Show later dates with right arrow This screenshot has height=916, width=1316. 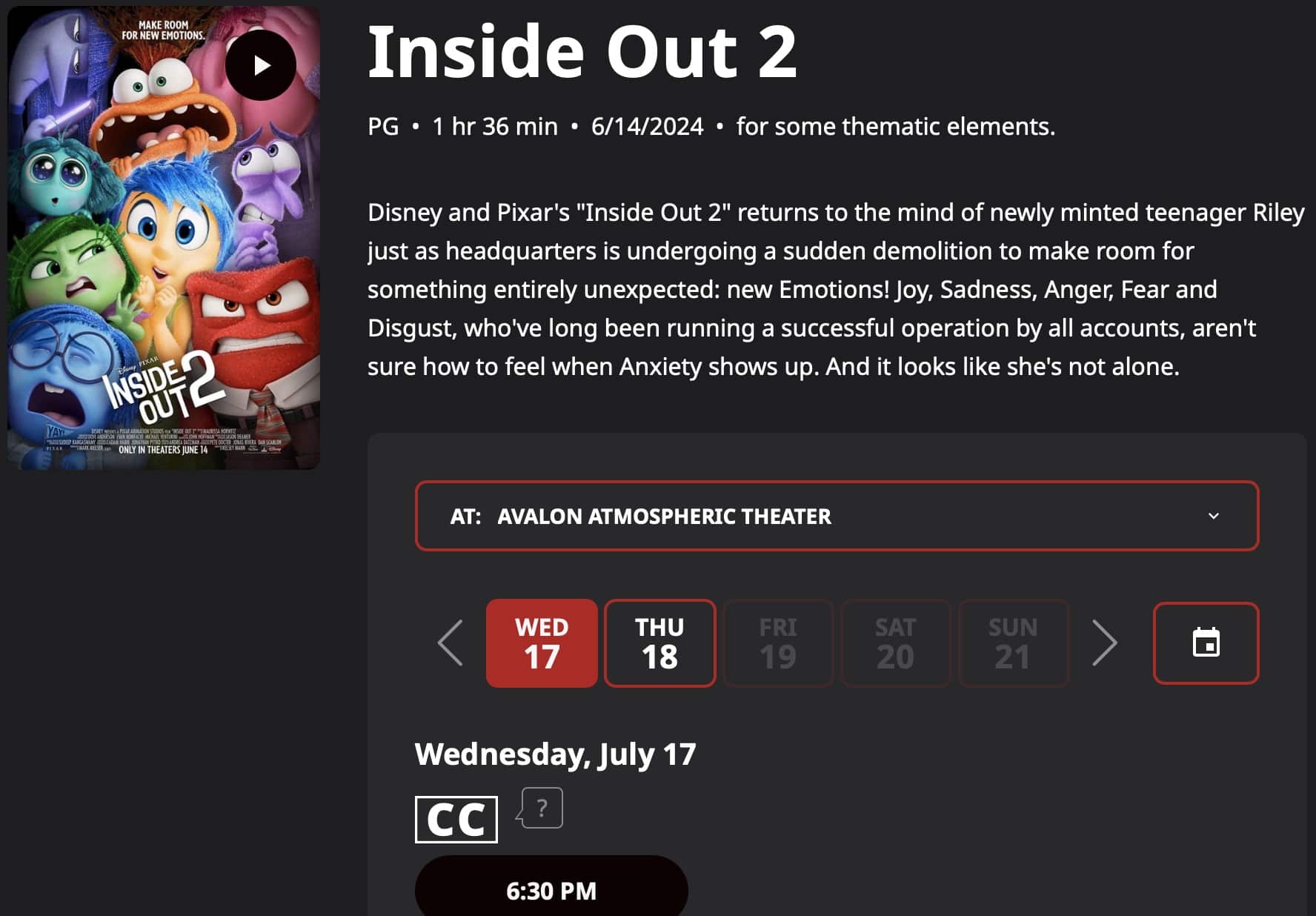1104,643
